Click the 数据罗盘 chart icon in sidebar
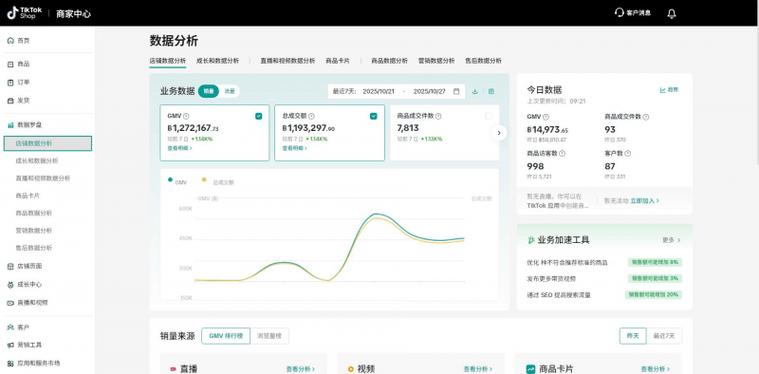Viewport: 759px width, 374px height. [11, 125]
